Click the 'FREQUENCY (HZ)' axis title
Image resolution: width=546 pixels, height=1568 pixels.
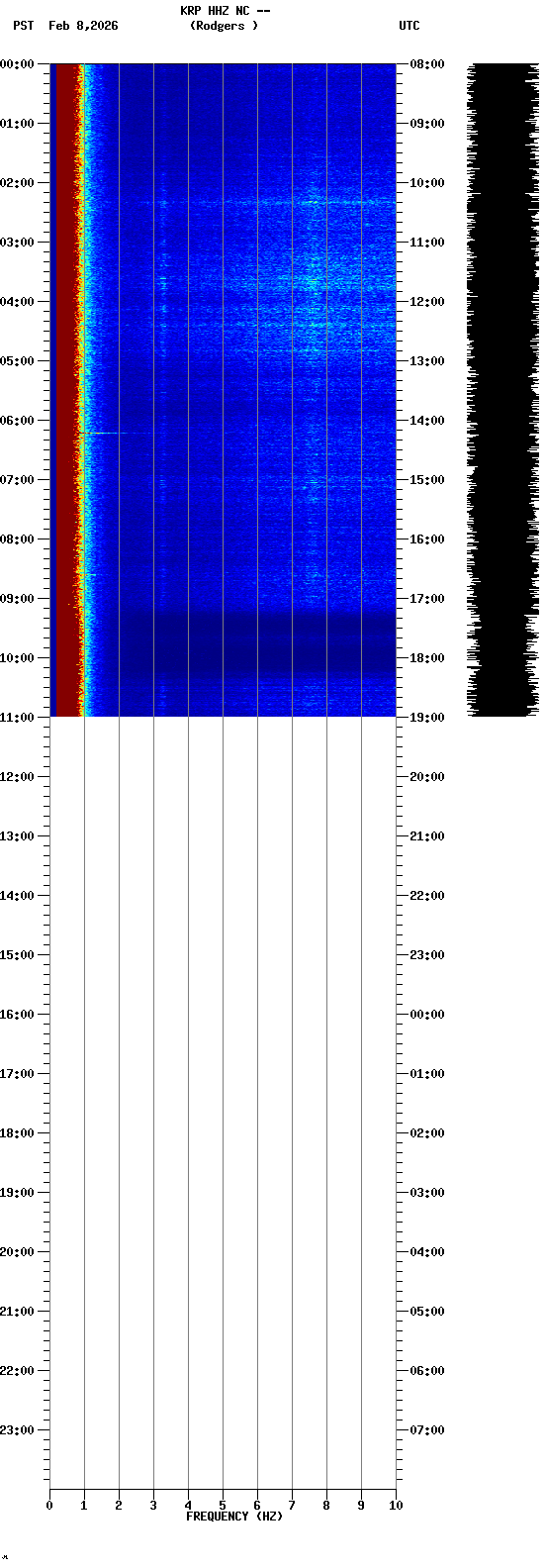click(234, 1517)
